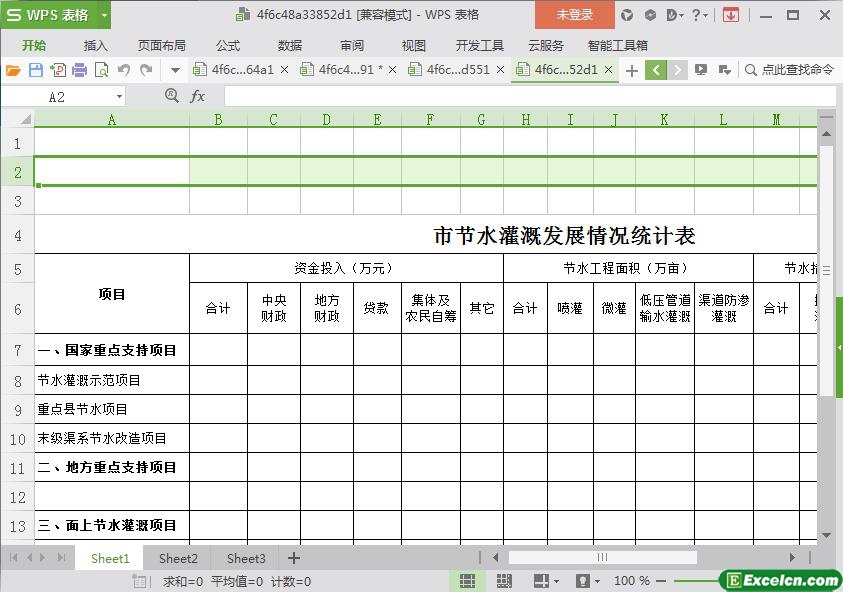This screenshot has height=592, width=843.
Task: Export to PDF using the toolbar icon
Action: 58,70
